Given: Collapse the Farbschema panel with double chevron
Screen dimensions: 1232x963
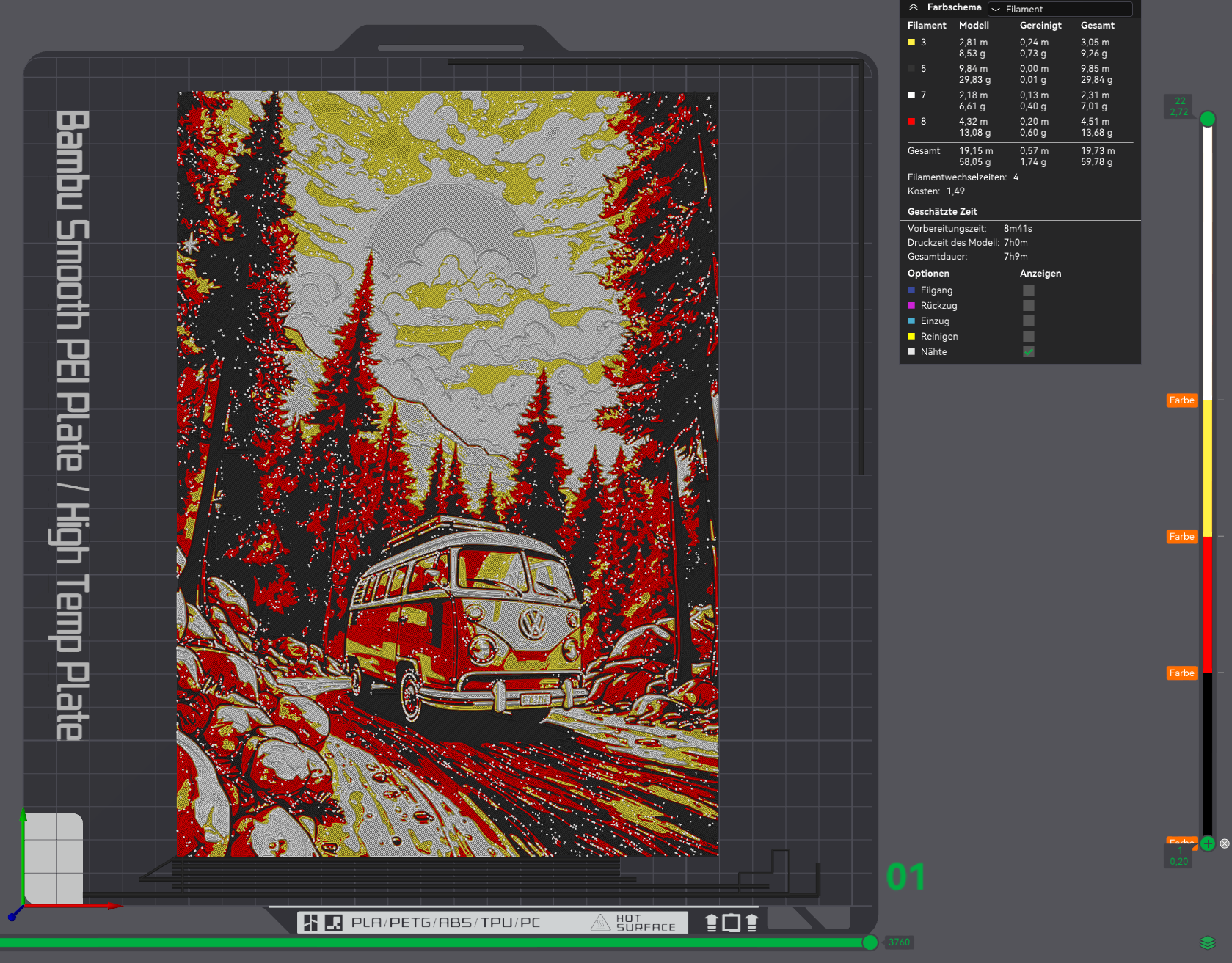Looking at the screenshot, I should click(x=914, y=7).
